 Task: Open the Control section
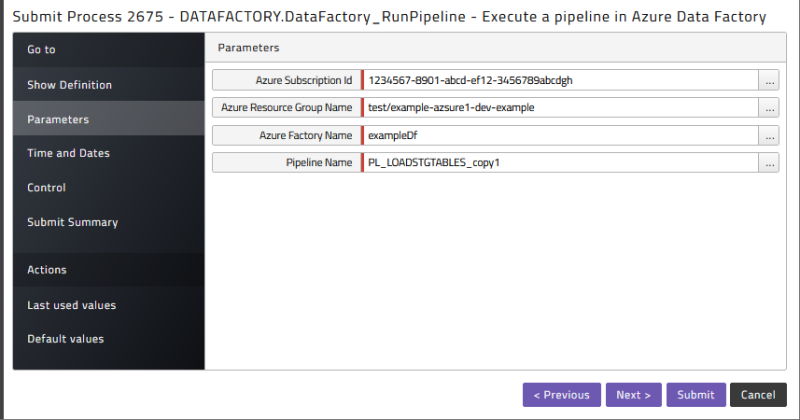click(x=109, y=187)
